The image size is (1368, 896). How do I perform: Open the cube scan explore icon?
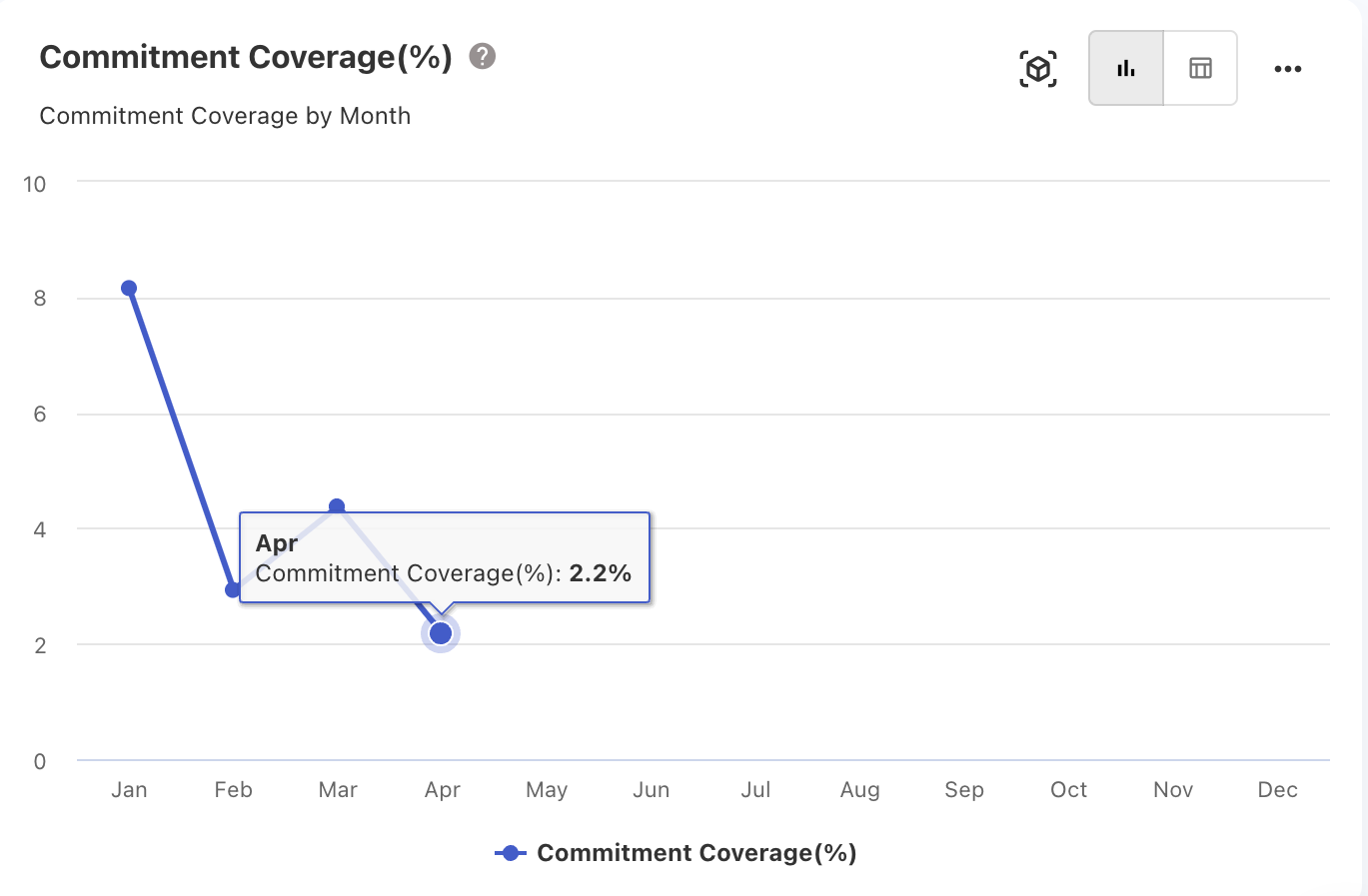(1038, 69)
